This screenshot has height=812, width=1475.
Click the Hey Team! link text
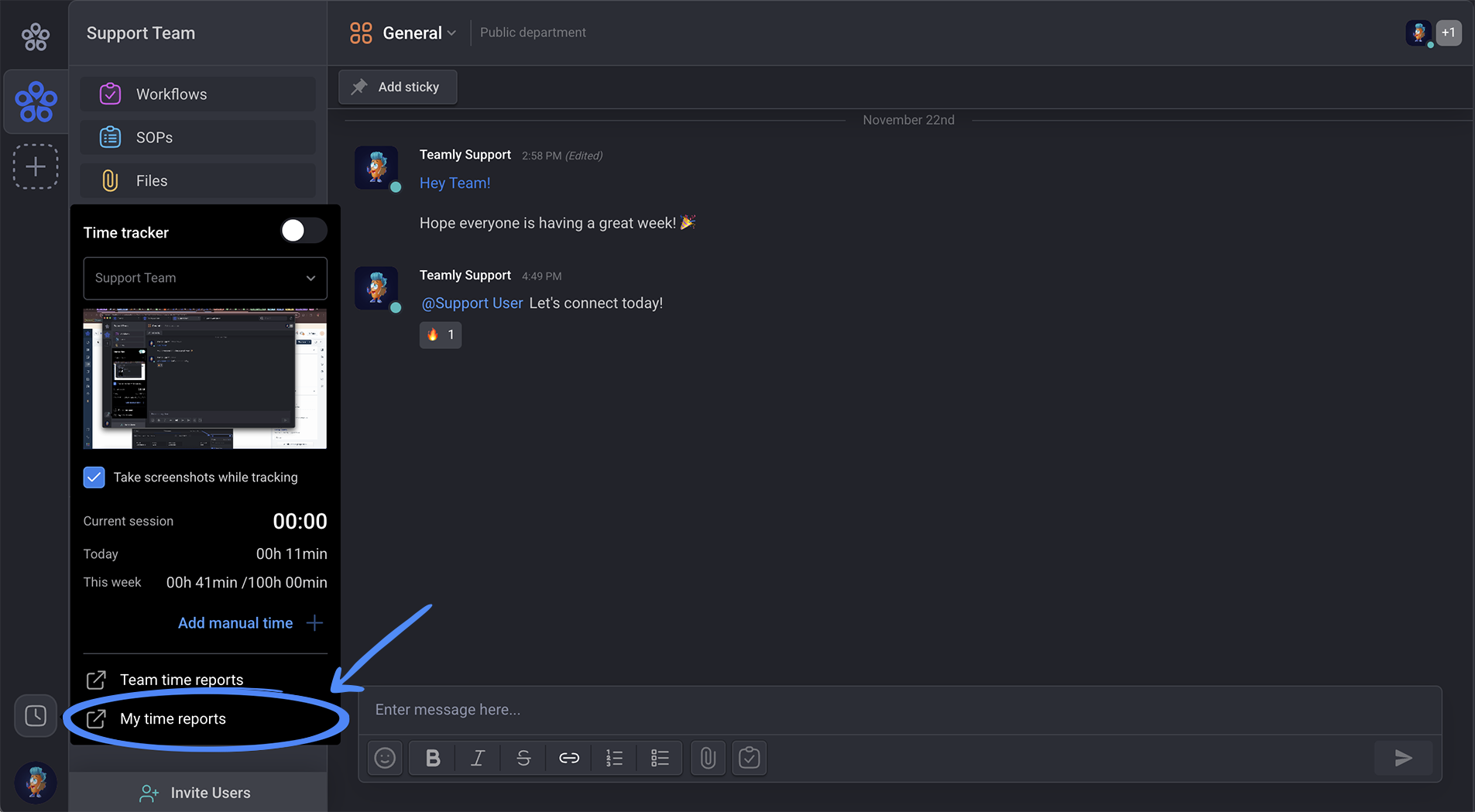pyautogui.click(x=455, y=183)
